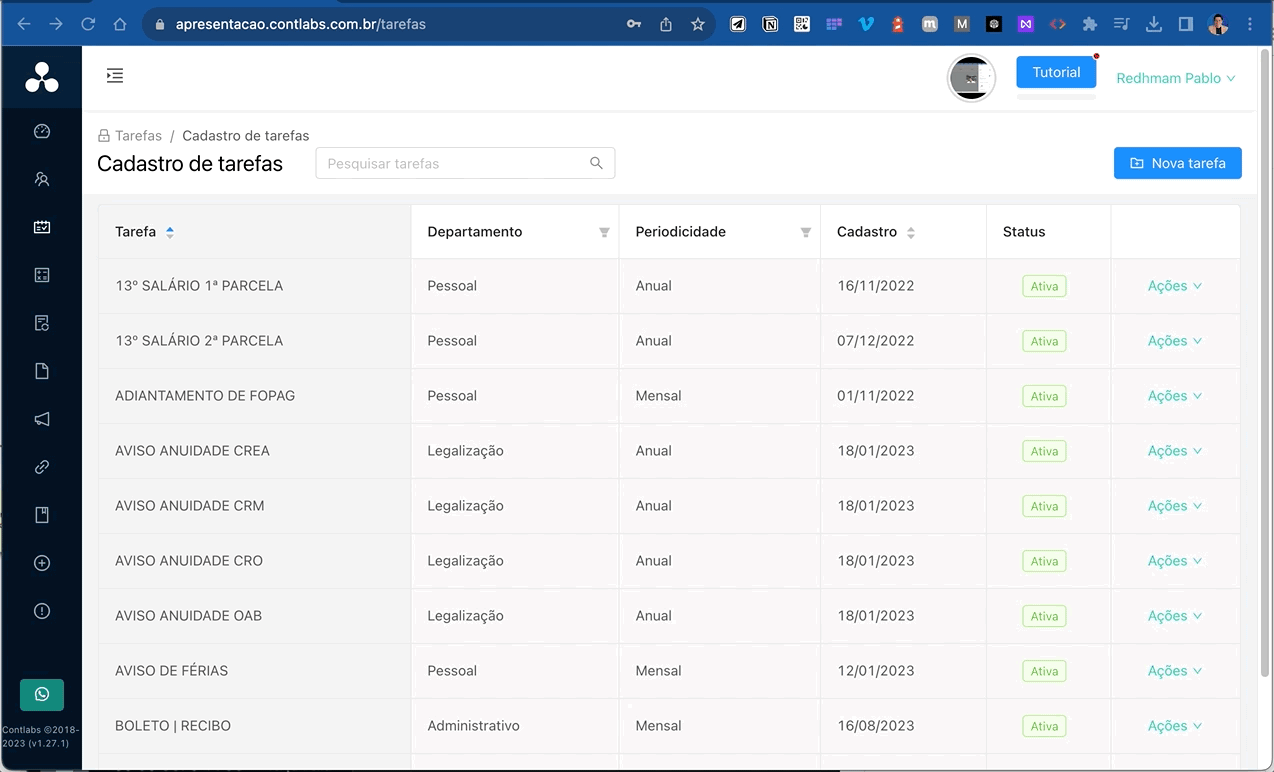Click the megaphone announcements sidebar icon
Image resolution: width=1274 pixels, height=772 pixels.
click(42, 419)
